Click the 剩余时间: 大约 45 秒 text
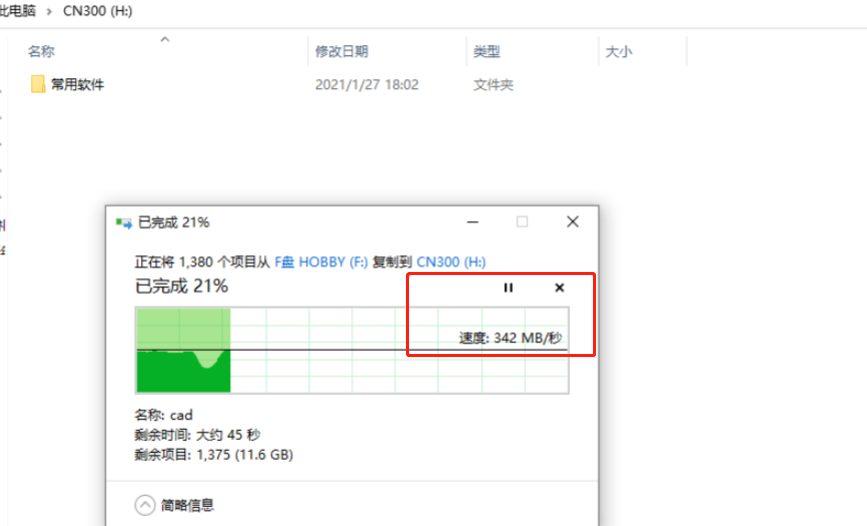This screenshot has width=867, height=526. (x=197, y=435)
